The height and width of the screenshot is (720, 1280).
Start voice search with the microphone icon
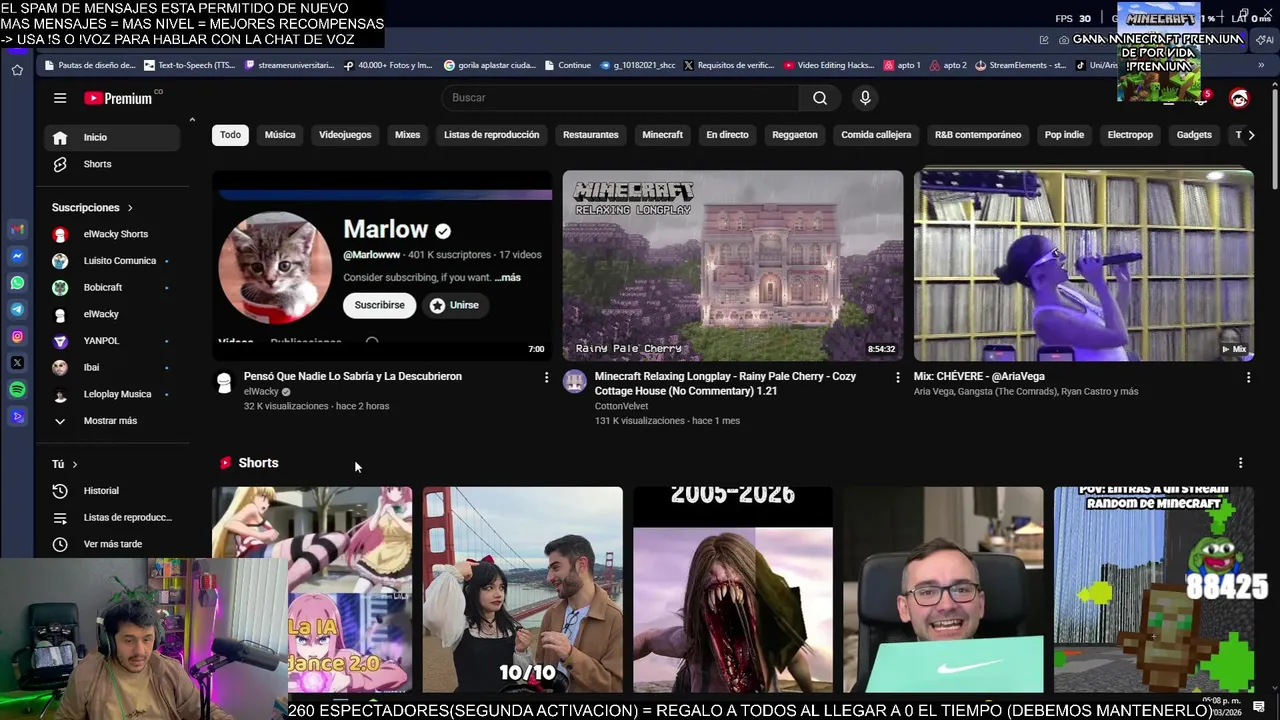865,98
